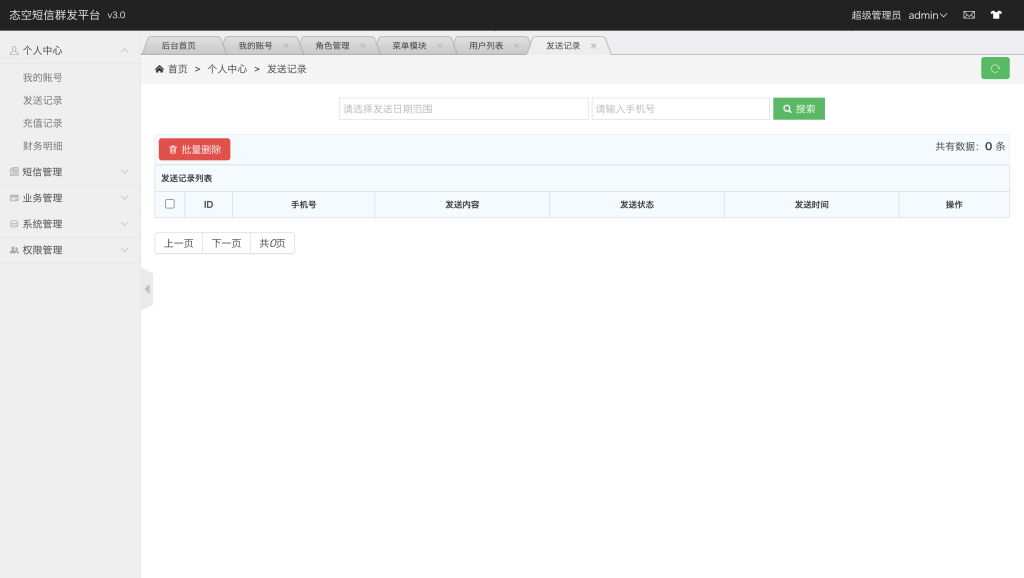
Task: Collapse the sidebar using the left edge arrow
Action: coord(147,287)
